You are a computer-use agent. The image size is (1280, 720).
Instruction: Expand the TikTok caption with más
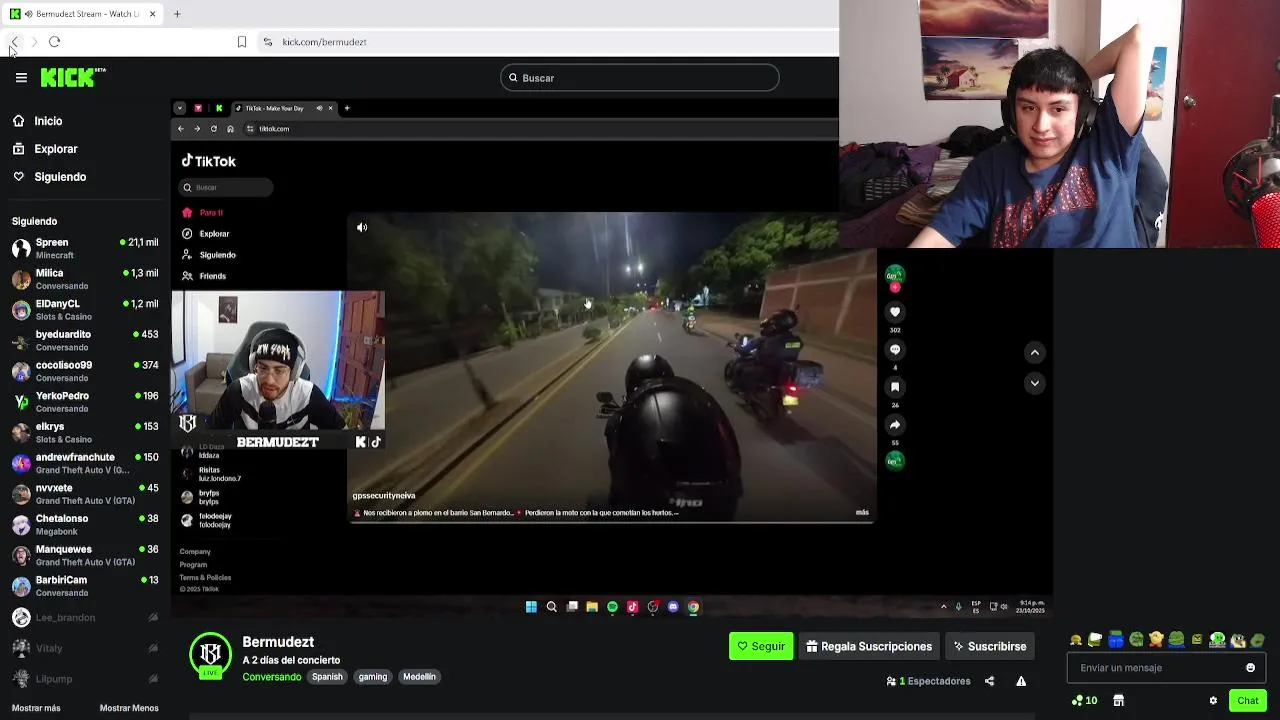click(862, 512)
